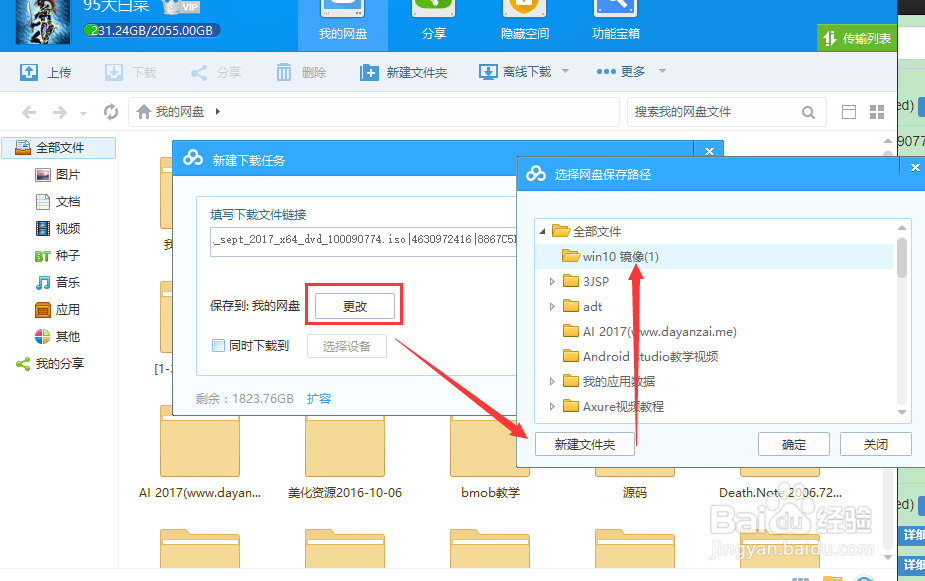The image size is (925, 581).
Task: Click the delete (删除) trash icon
Action: pos(284,72)
